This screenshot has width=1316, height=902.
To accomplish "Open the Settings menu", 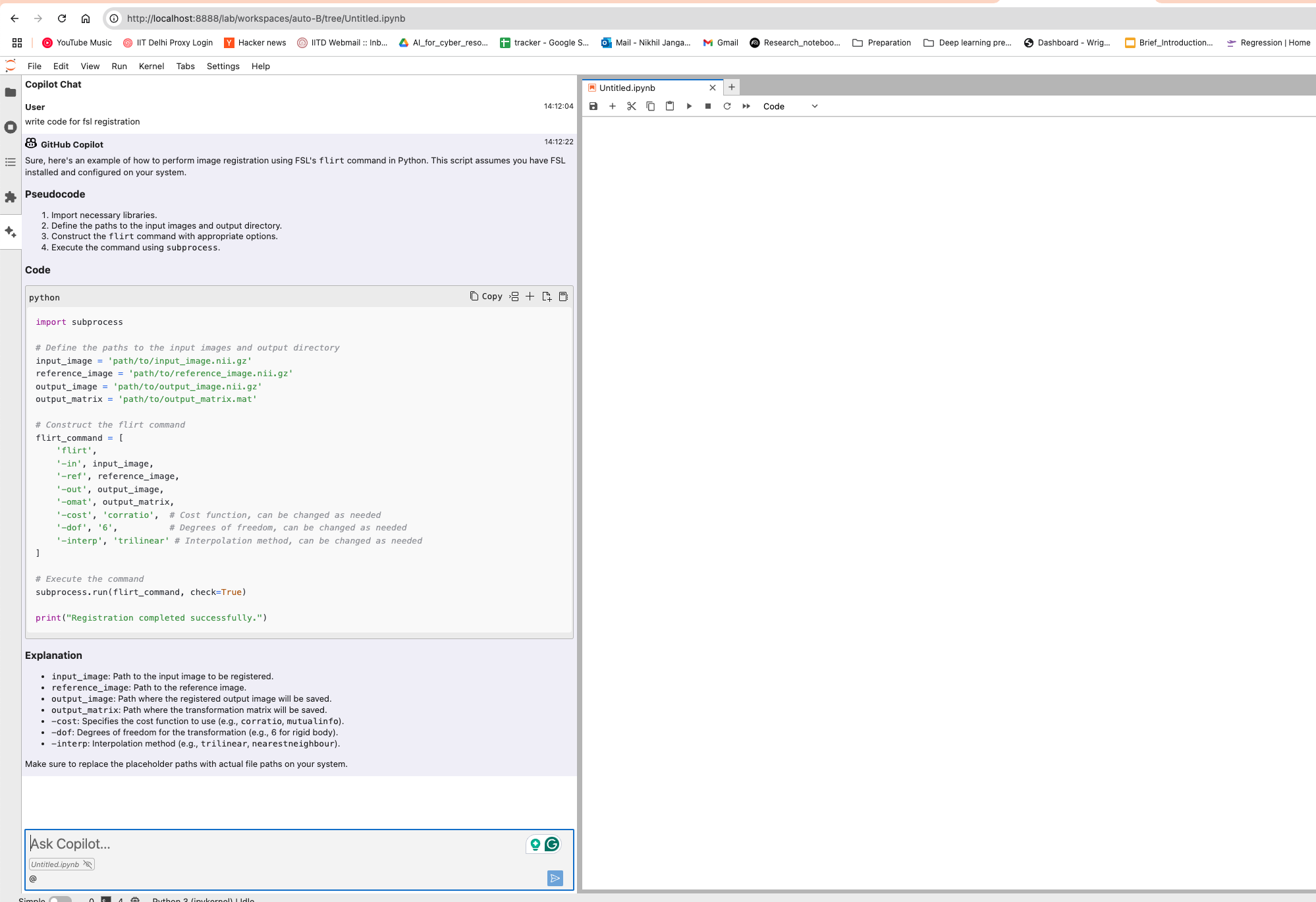I will (223, 66).
